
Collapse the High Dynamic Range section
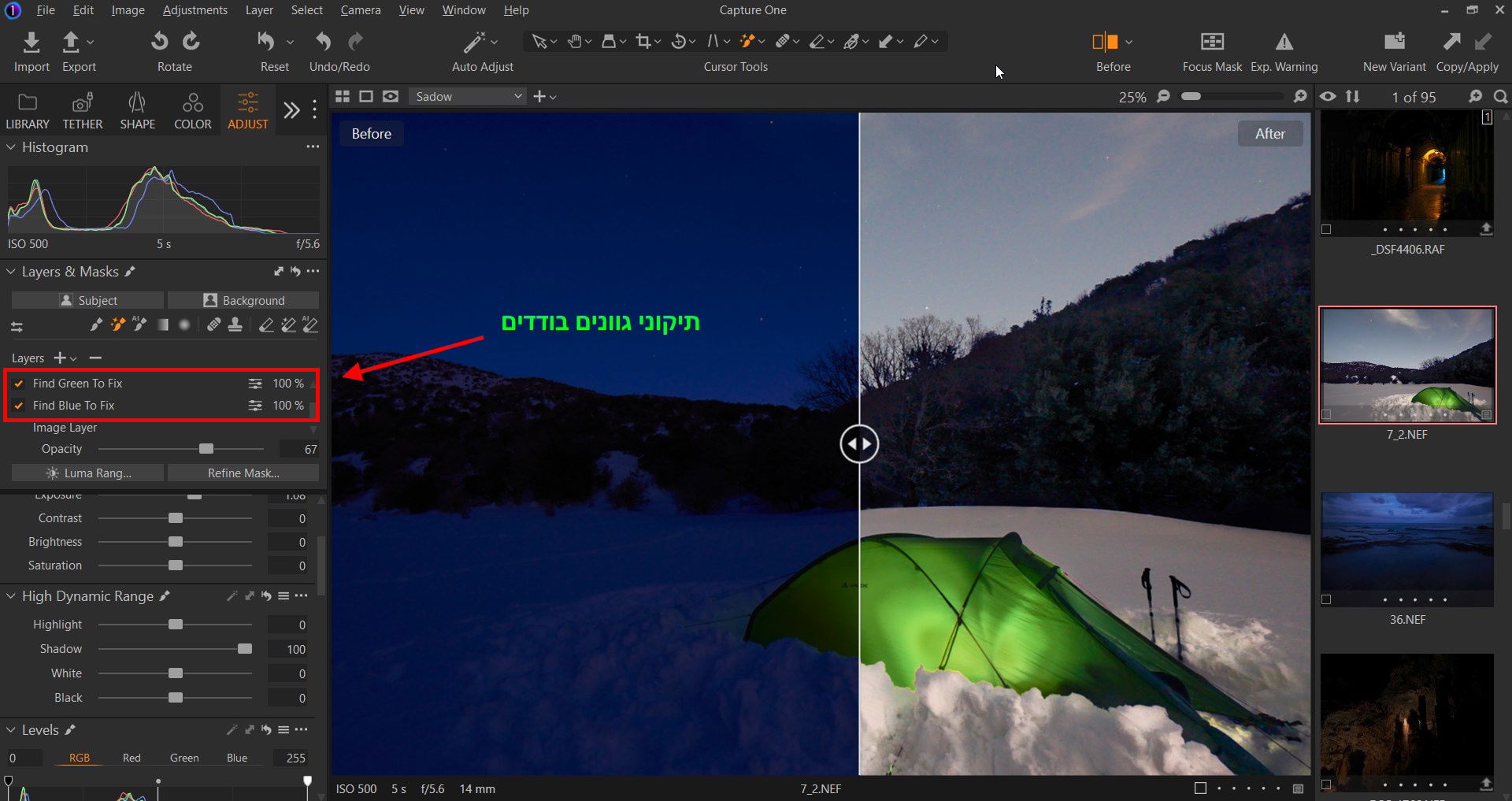pos(11,596)
